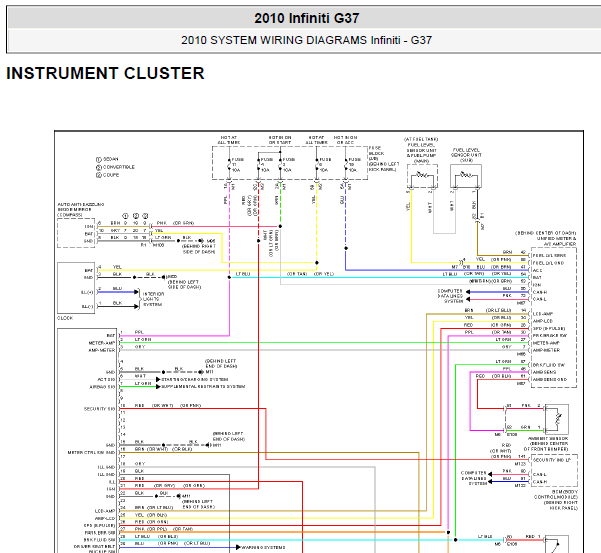Click the 'AMP-METER' label on the instrument cluster
This screenshot has width=601, height=553.
click(102, 350)
